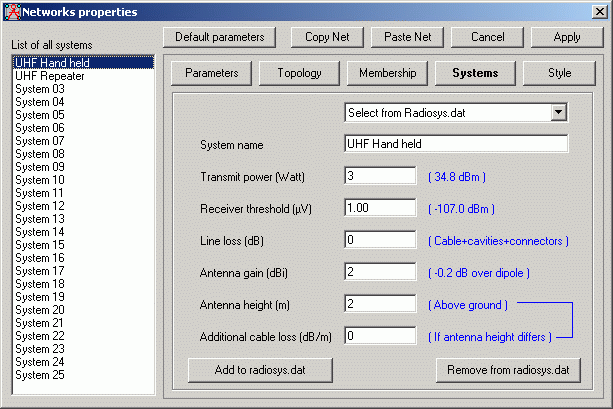The height and width of the screenshot is (409, 613).
Task: Click the System name input field
Action: point(455,144)
